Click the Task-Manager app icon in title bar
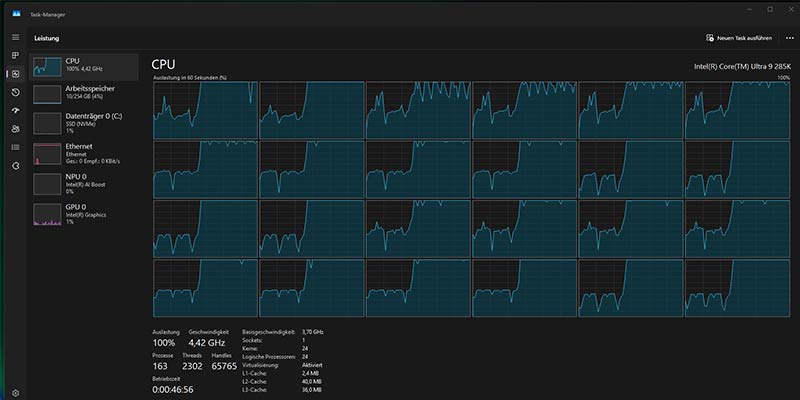Image resolution: width=800 pixels, height=400 pixels. (15, 14)
